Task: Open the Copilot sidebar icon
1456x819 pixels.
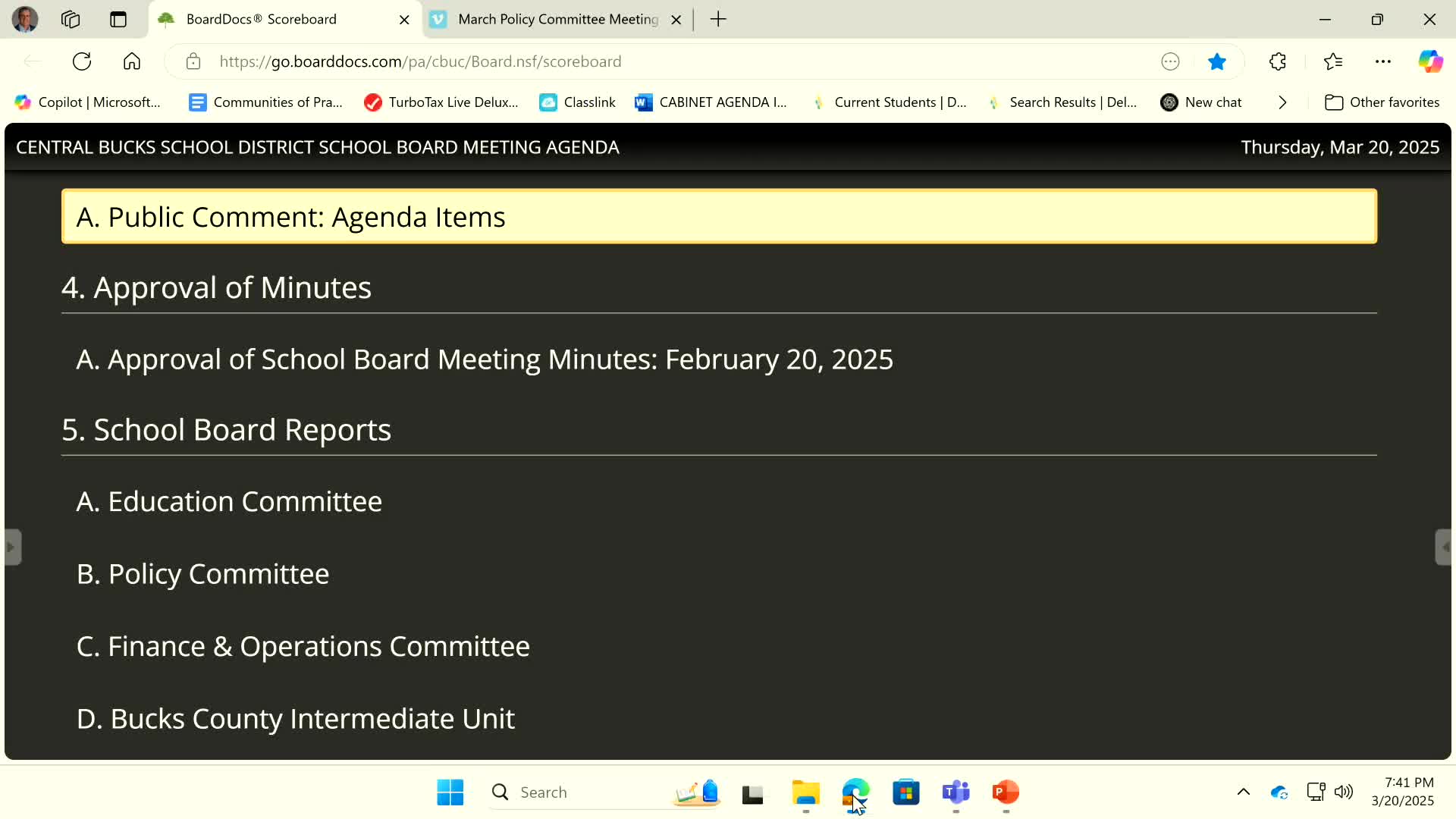Action: coord(1430,61)
